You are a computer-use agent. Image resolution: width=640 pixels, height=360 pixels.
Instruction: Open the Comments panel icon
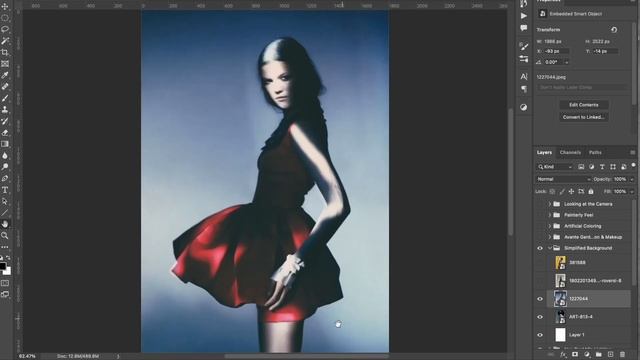pos(524,28)
